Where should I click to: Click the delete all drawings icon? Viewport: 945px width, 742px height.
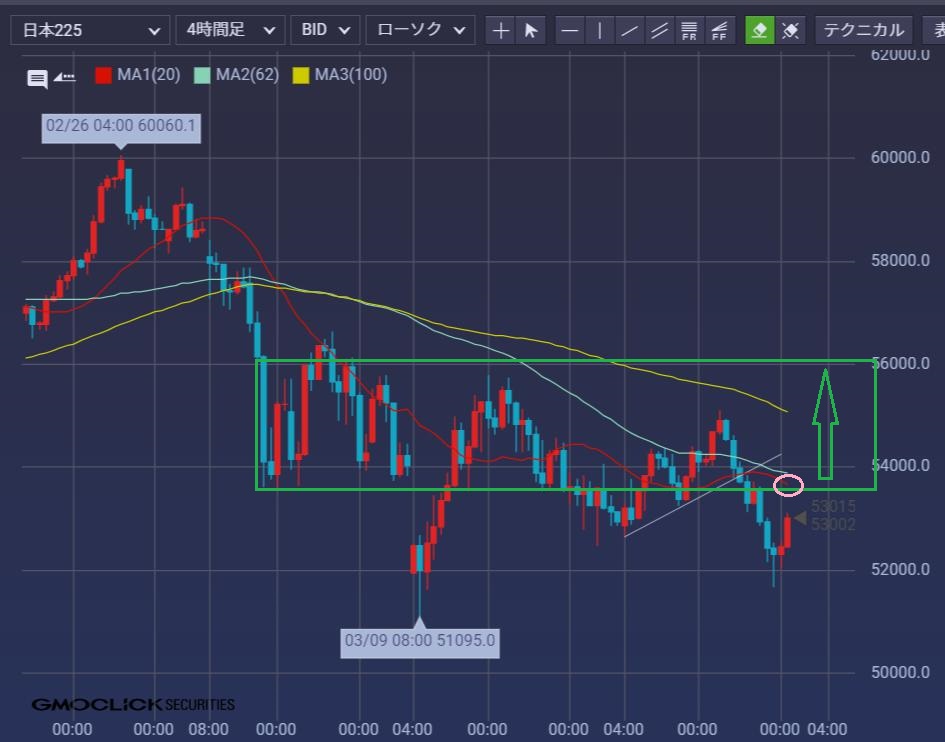pos(790,30)
